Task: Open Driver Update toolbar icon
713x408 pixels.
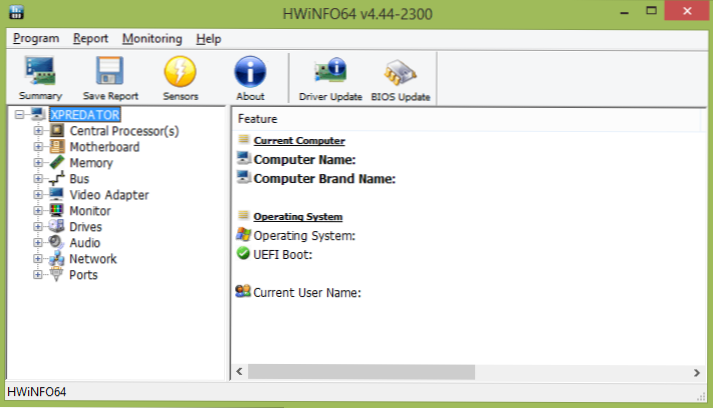Action: tap(330, 71)
